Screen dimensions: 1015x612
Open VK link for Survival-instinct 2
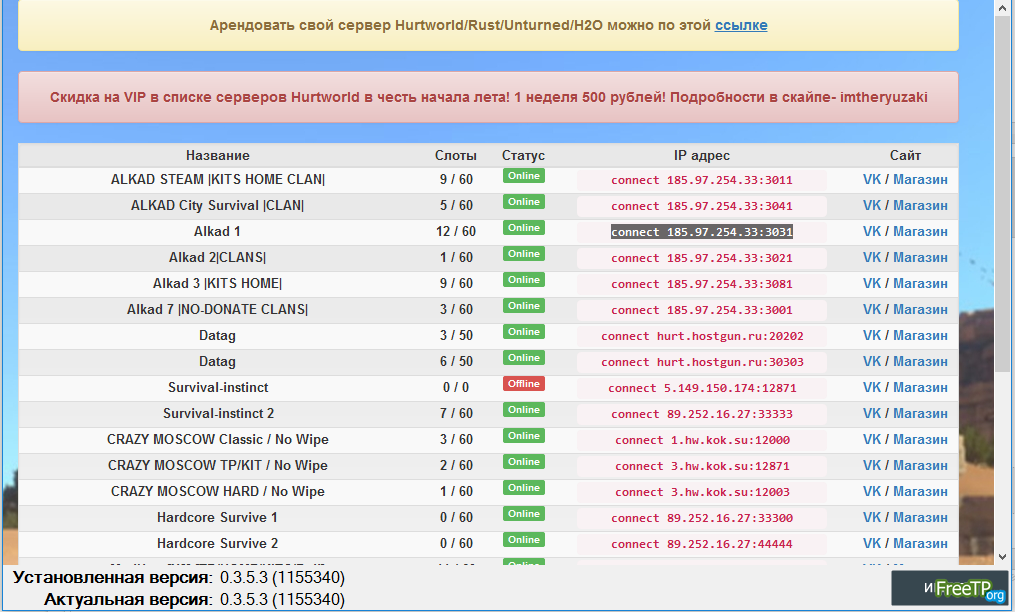click(x=872, y=414)
